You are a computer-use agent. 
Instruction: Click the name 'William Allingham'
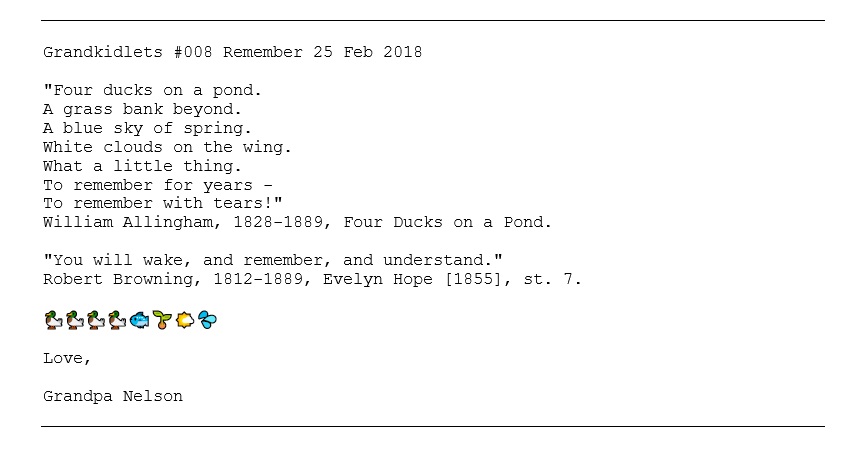tap(128, 222)
